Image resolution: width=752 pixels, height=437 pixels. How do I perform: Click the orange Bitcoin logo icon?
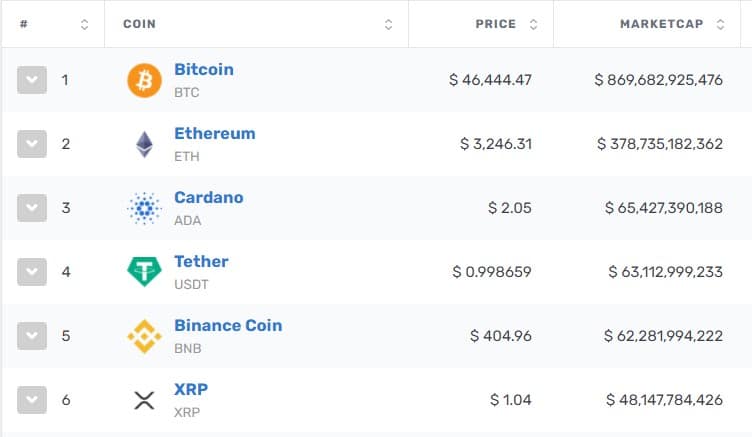(x=144, y=80)
